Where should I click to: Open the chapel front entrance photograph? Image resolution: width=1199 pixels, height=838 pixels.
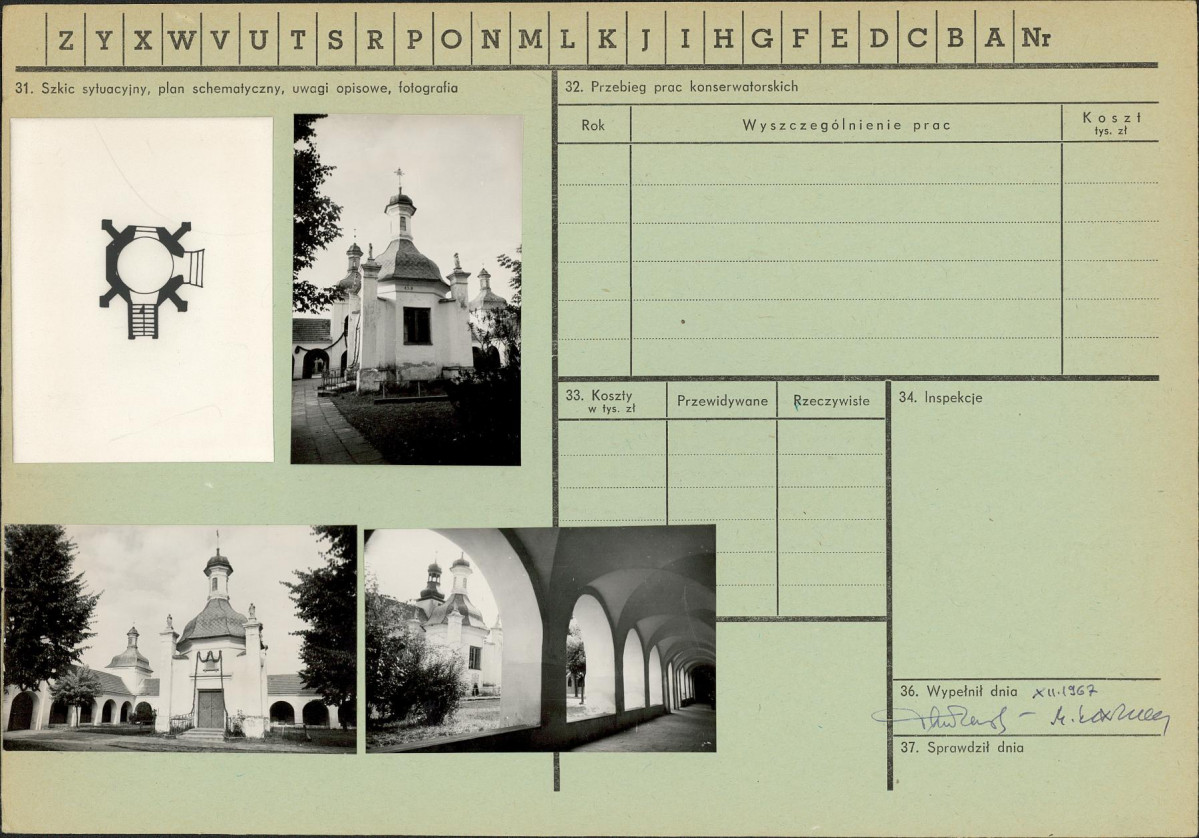point(180,638)
